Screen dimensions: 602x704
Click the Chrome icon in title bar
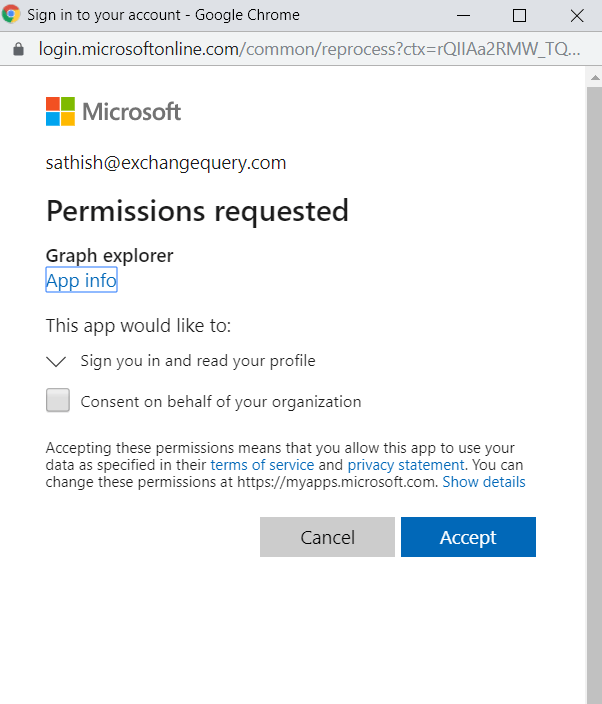point(12,15)
